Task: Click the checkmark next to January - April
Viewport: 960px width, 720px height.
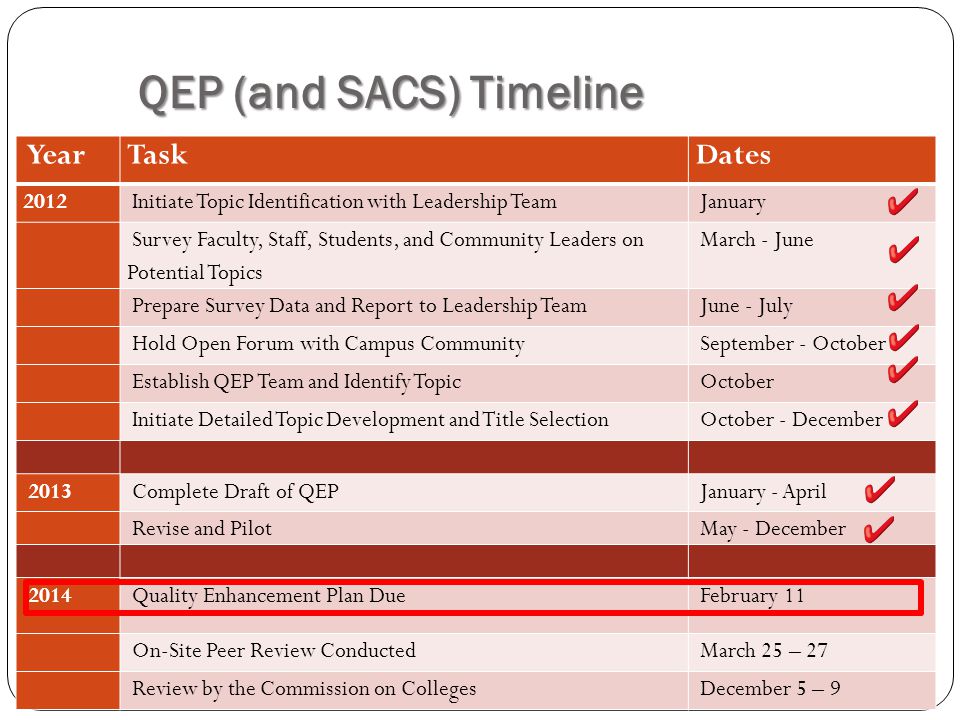Action: coord(880,490)
